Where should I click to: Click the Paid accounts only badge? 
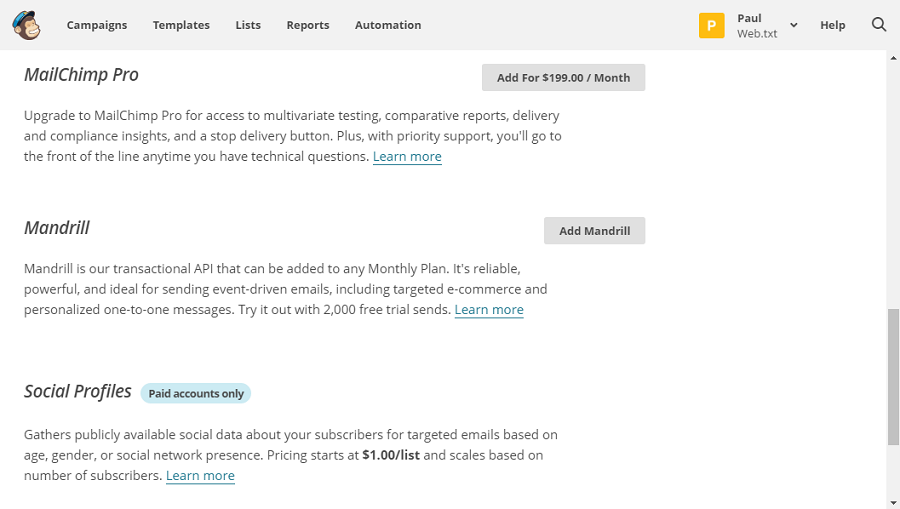[196, 394]
